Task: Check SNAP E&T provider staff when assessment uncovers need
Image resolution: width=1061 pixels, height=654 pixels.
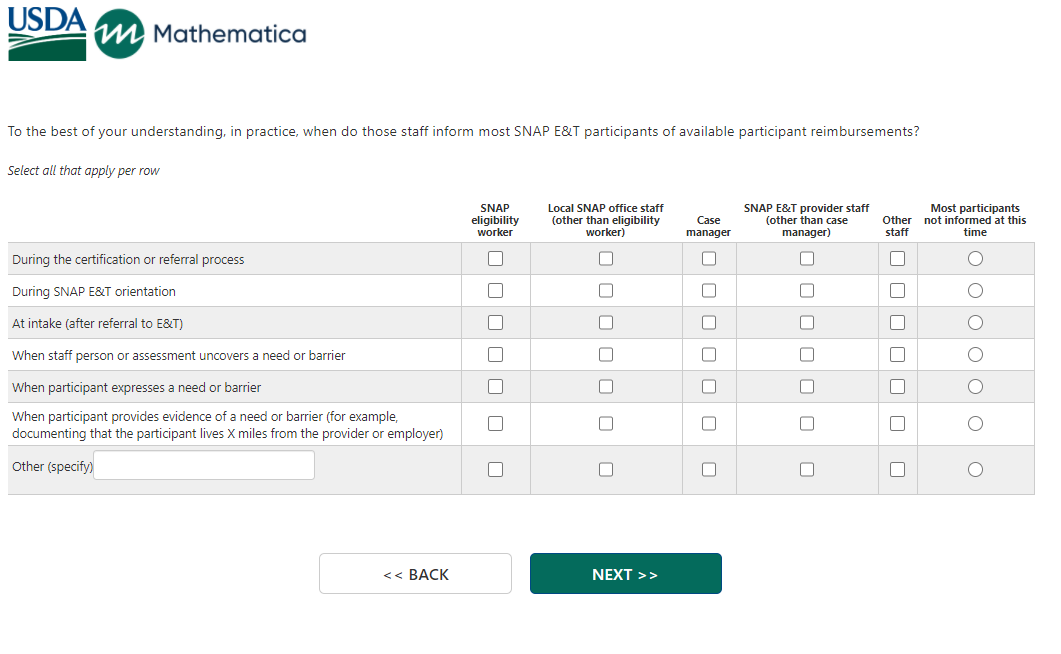Action: (807, 355)
